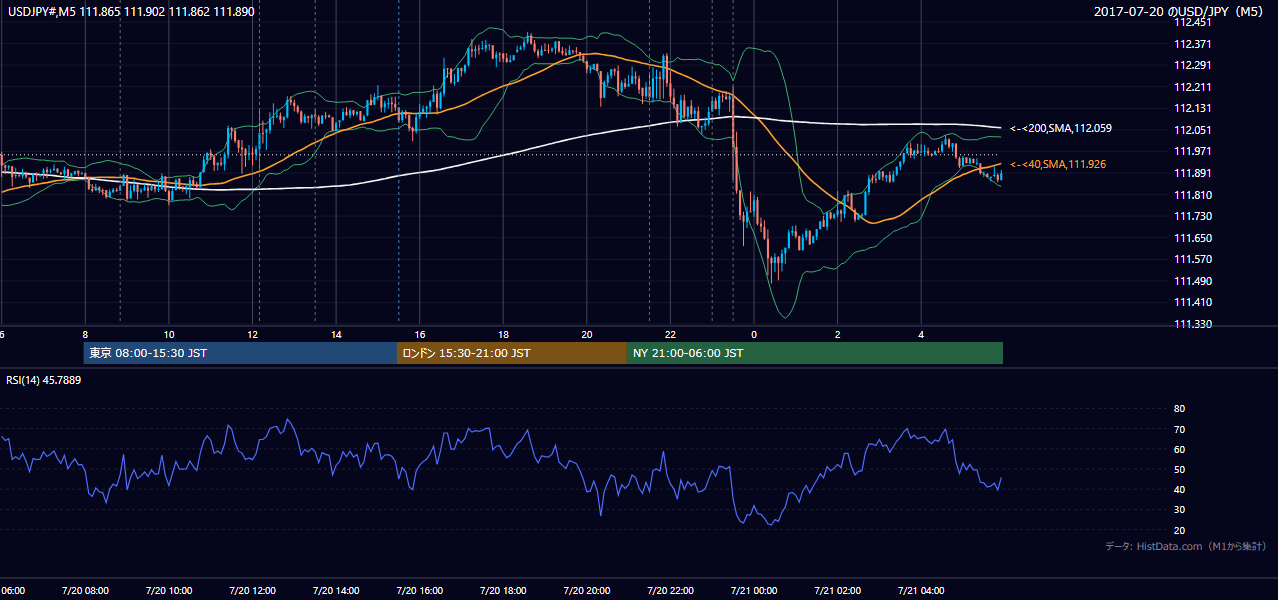Click hour label 10 below the price chart
The width and height of the screenshot is (1278, 600).
(x=169, y=334)
